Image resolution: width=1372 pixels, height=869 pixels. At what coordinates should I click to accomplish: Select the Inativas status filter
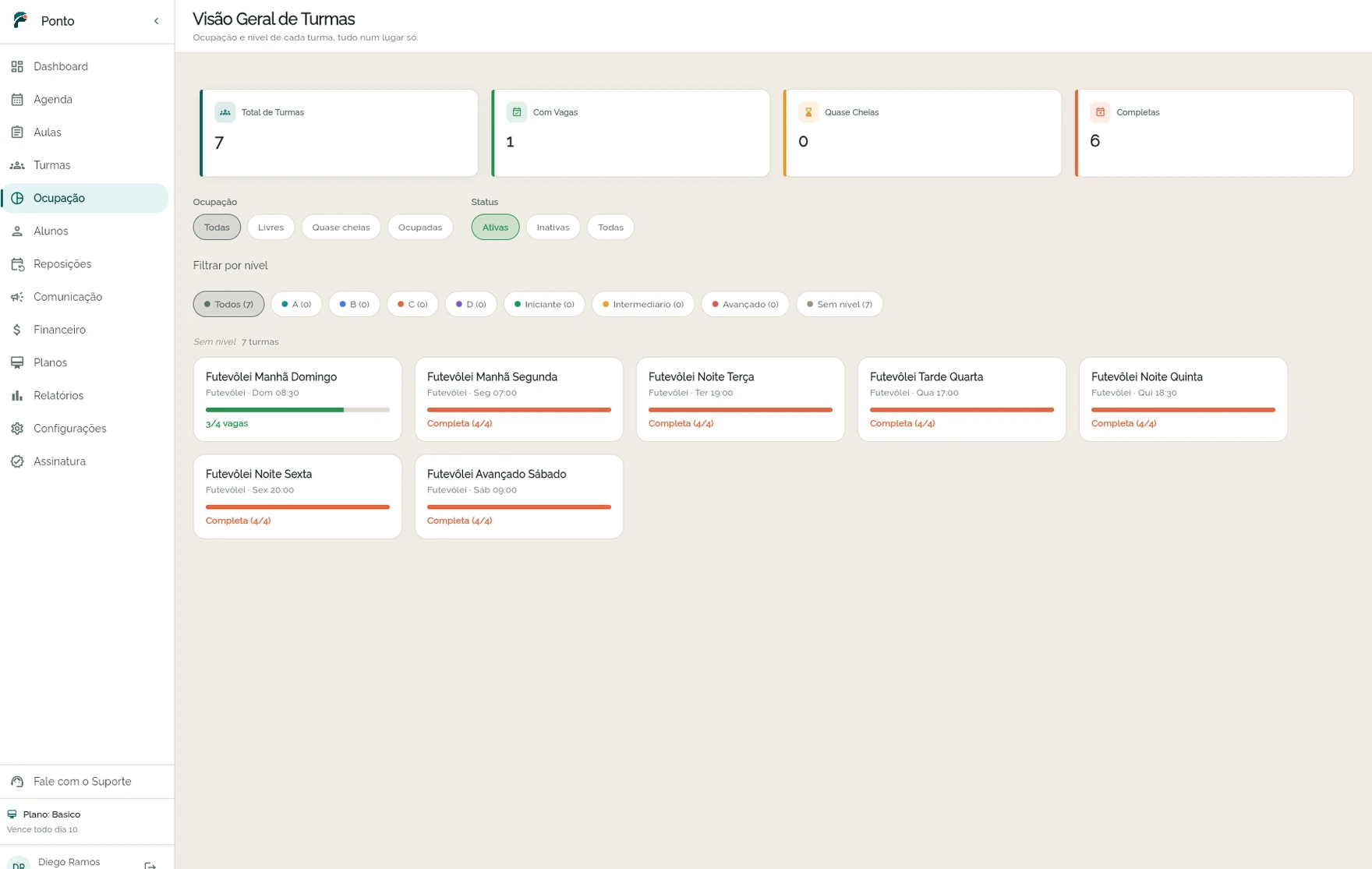click(x=553, y=228)
